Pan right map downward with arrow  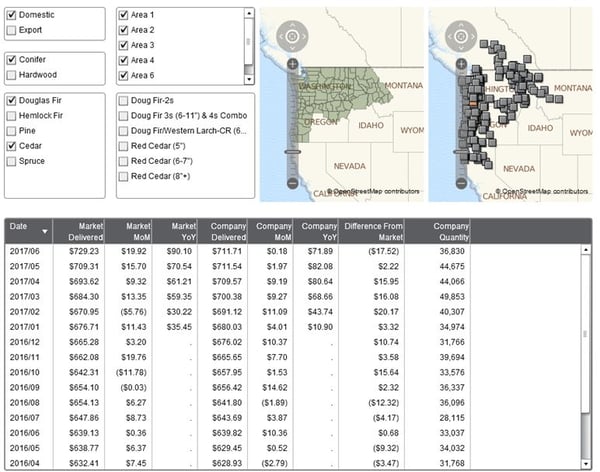coord(461,48)
